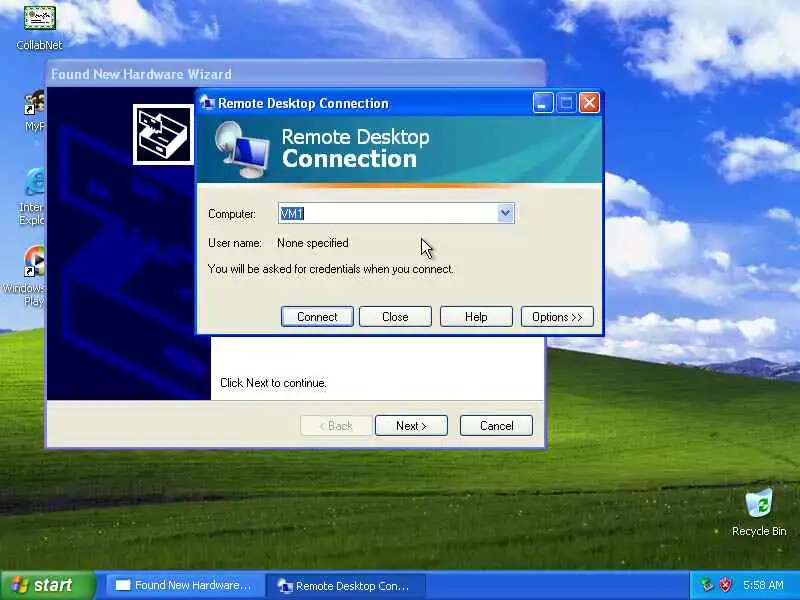Screen dimensions: 800x600
Task: Cancel the Found New Hardware Wizard
Action: [x=496, y=426]
